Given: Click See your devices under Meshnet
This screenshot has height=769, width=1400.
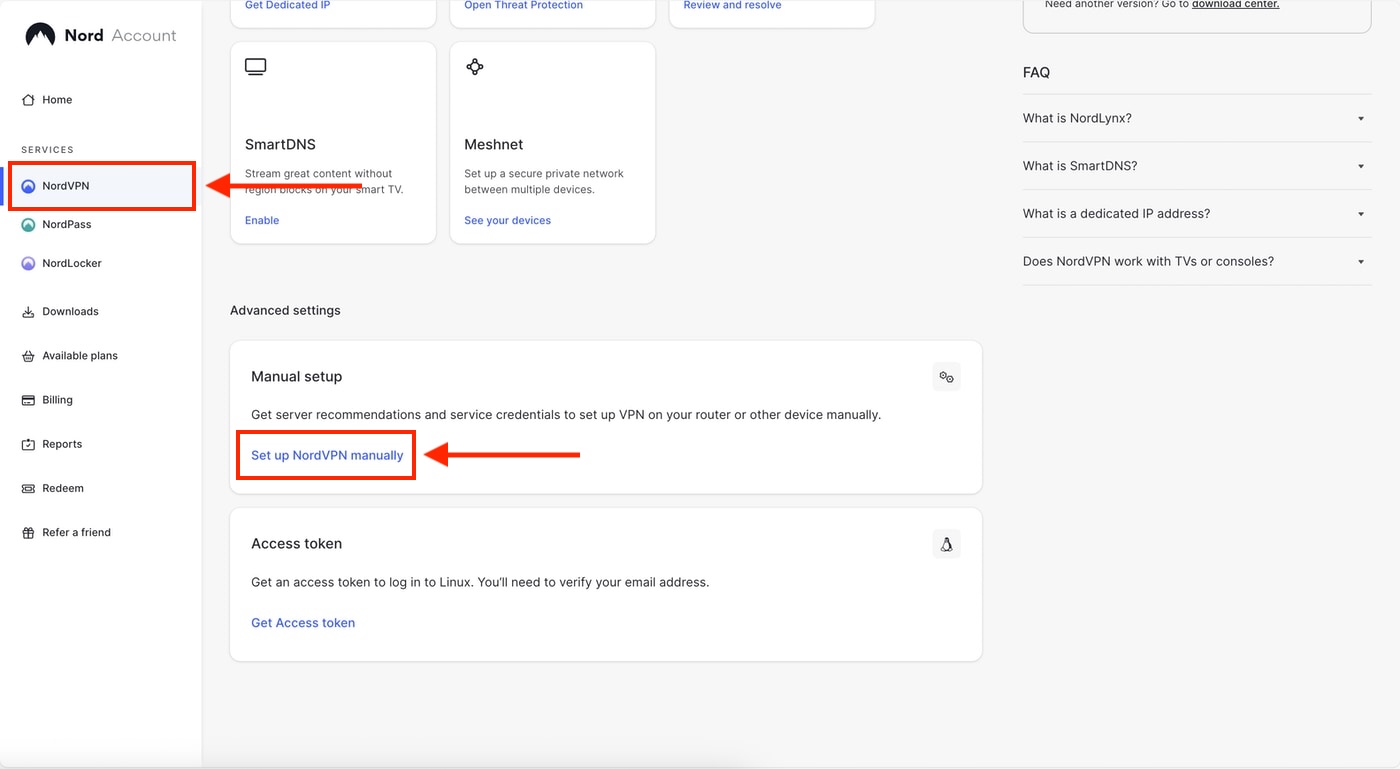Looking at the screenshot, I should coord(508,220).
